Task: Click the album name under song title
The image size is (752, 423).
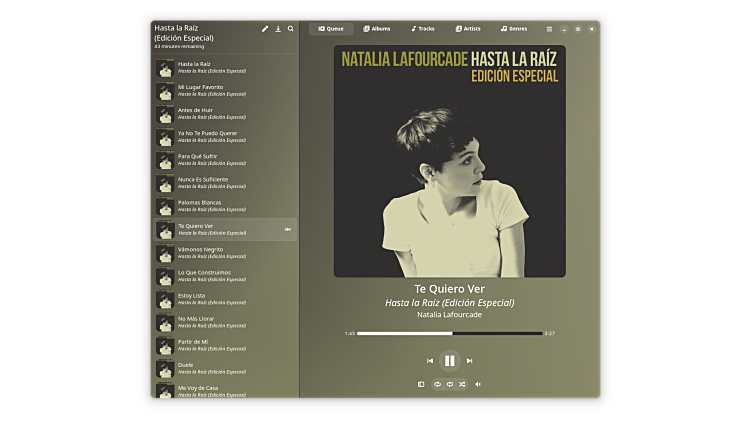Action: point(449,303)
